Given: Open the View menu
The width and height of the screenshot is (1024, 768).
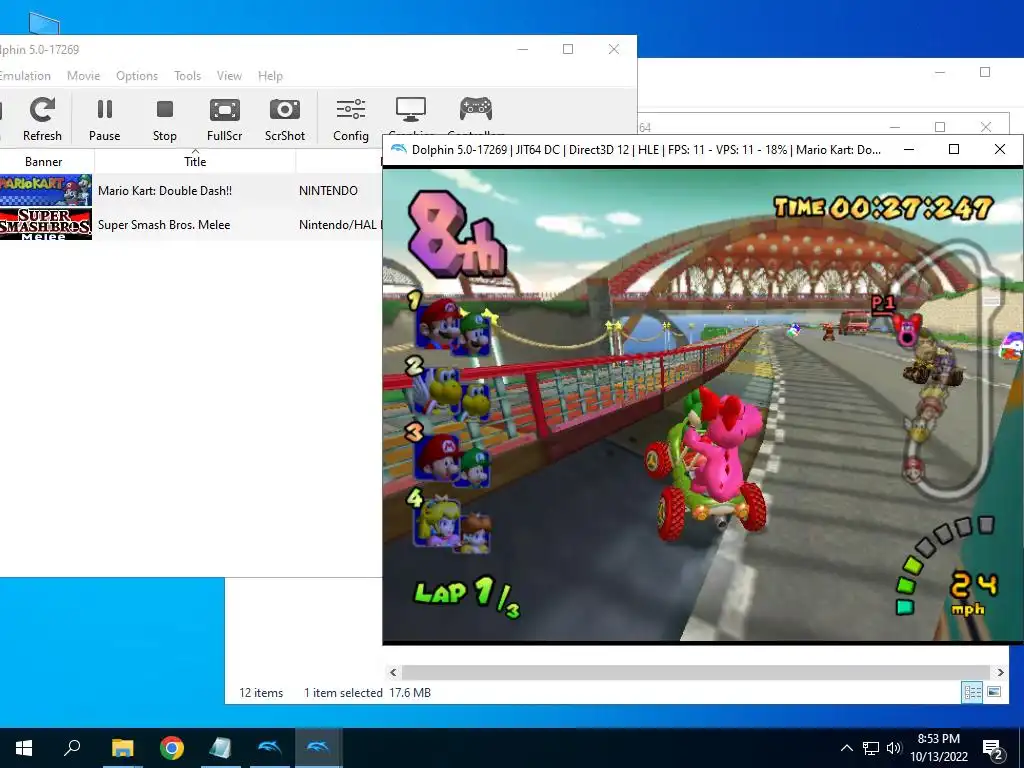Looking at the screenshot, I should (x=229, y=76).
